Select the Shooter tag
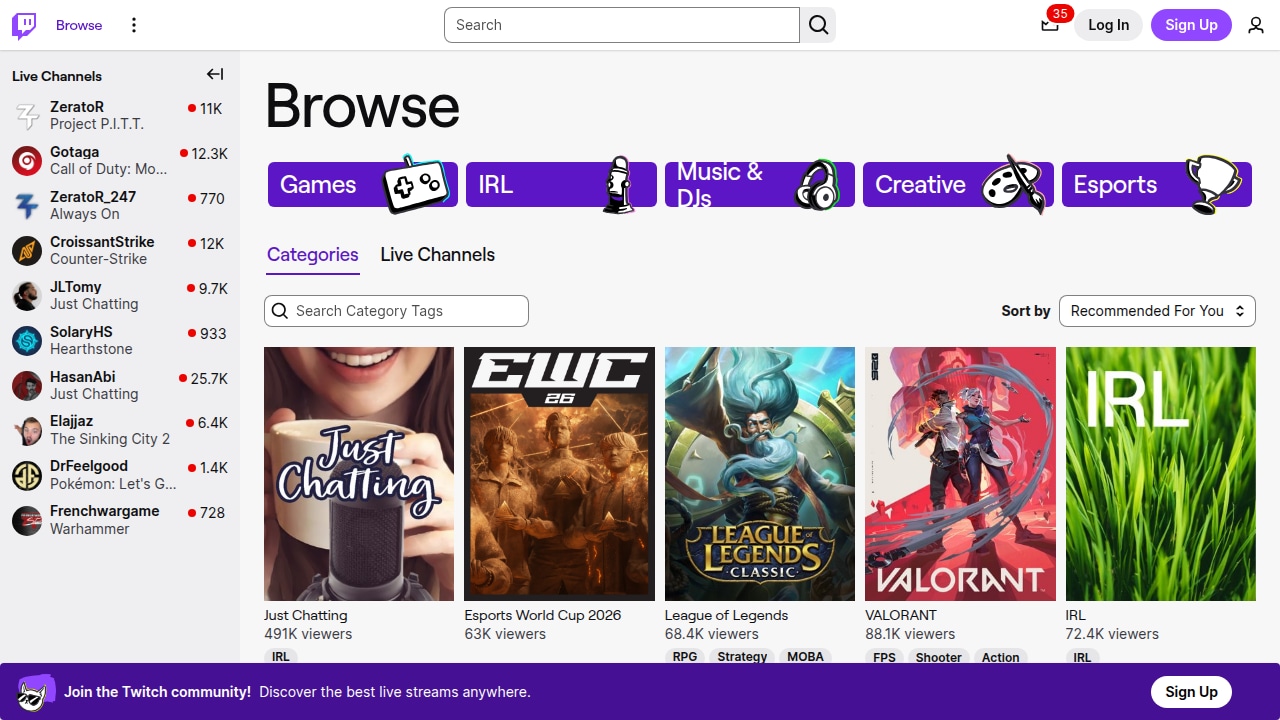1280x720 pixels. pyautogui.click(x=939, y=657)
